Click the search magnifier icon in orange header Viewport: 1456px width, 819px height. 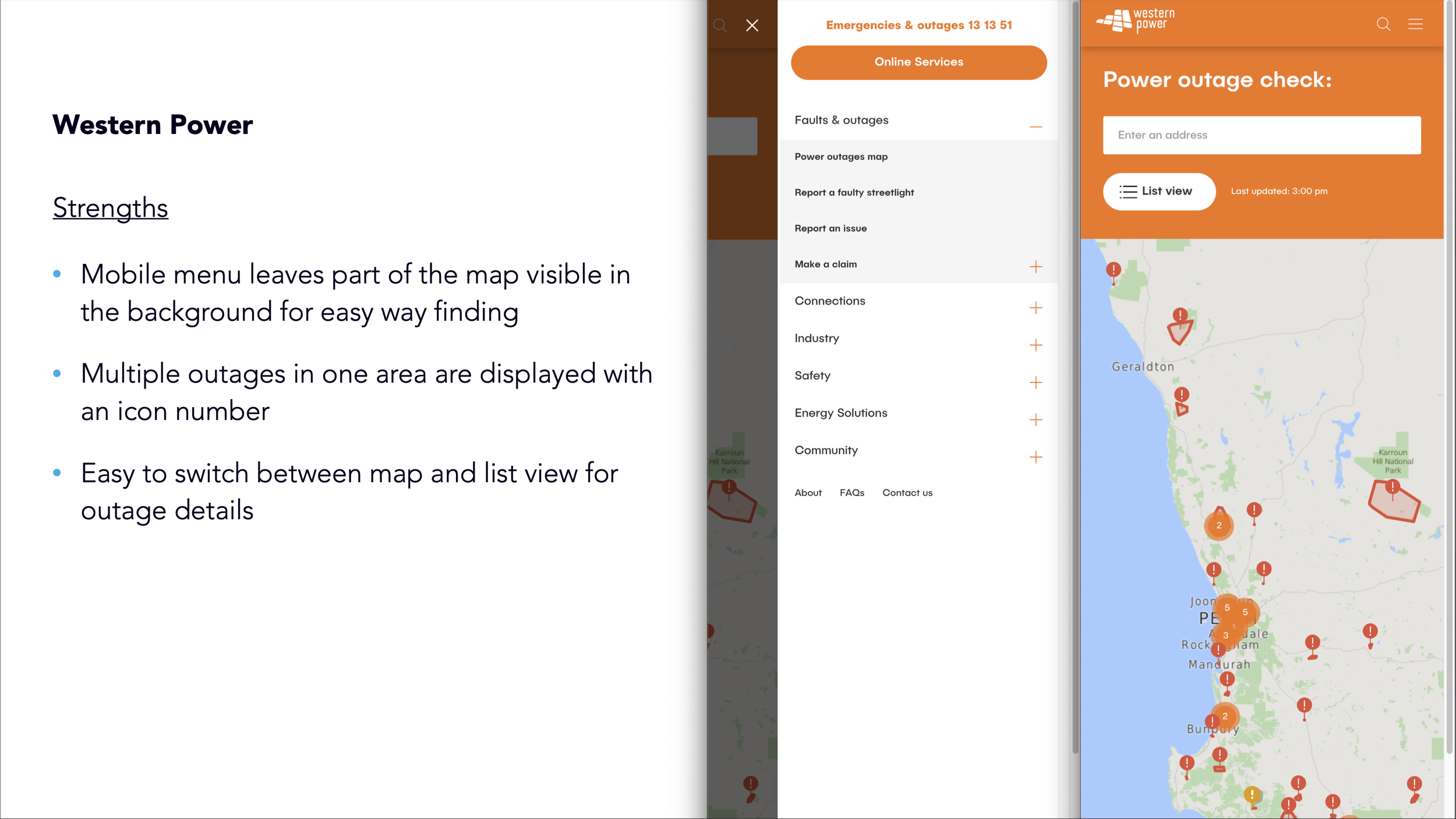pyautogui.click(x=1383, y=24)
